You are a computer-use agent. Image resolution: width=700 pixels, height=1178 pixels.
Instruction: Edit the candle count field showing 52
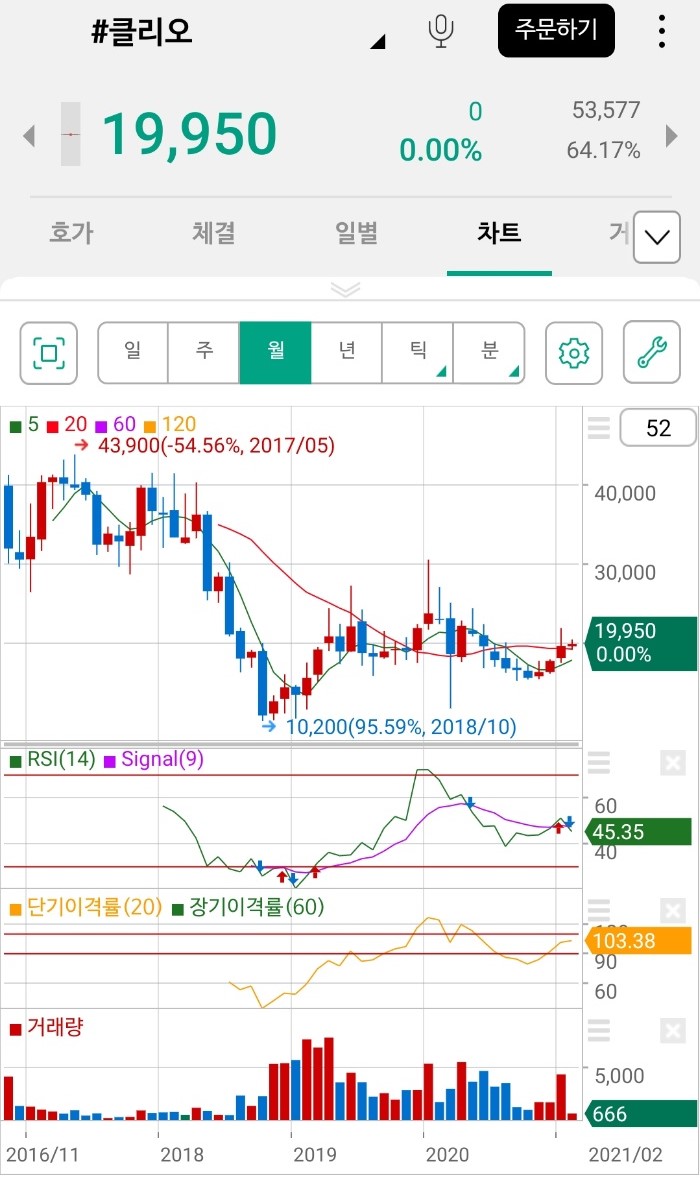tap(658, 428)
